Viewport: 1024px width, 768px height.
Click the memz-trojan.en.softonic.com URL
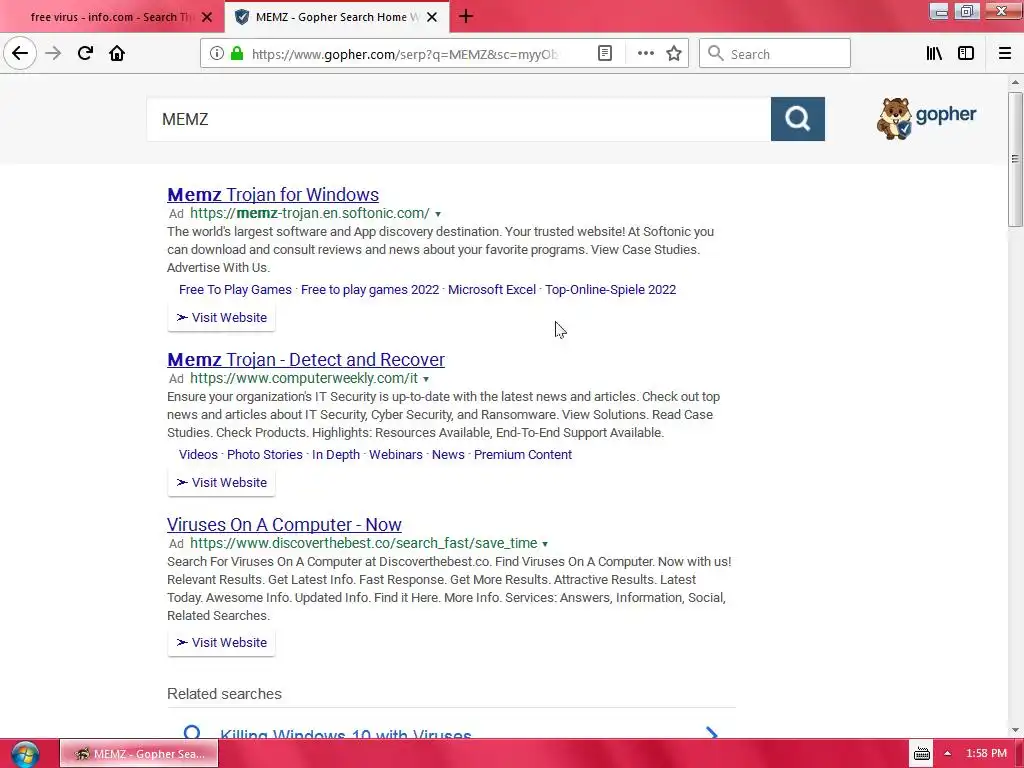[310, 214]
